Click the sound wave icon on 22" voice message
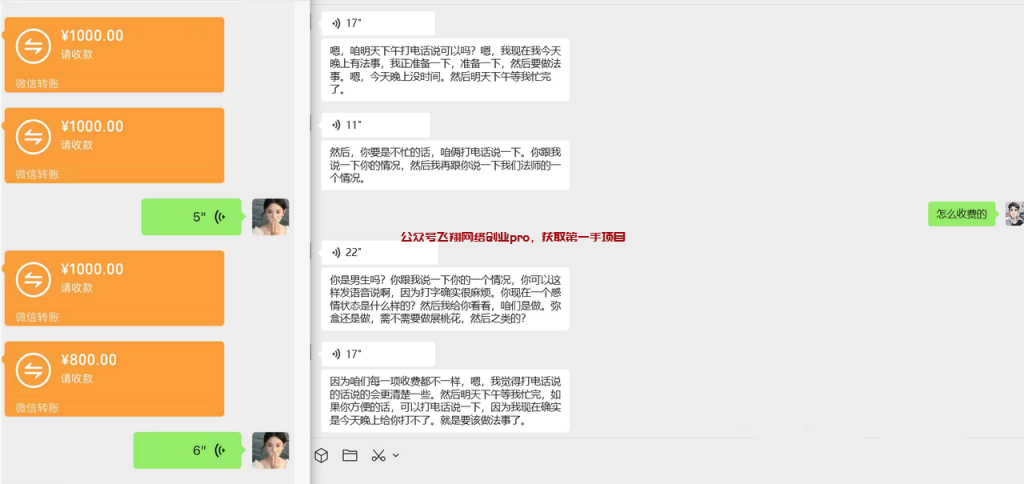 336,252
